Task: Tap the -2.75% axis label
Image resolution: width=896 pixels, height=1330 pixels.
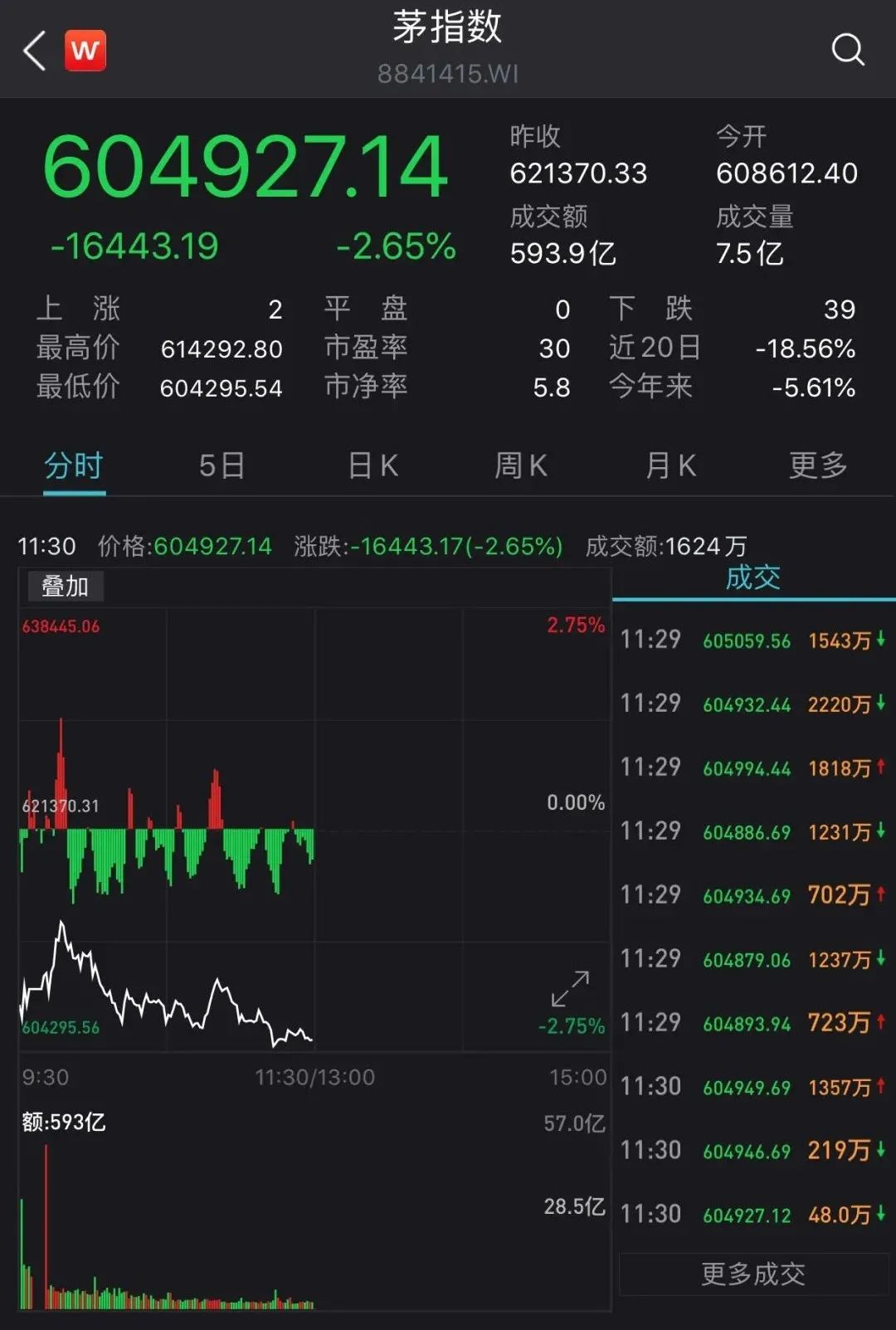Action: [572, 1026]
